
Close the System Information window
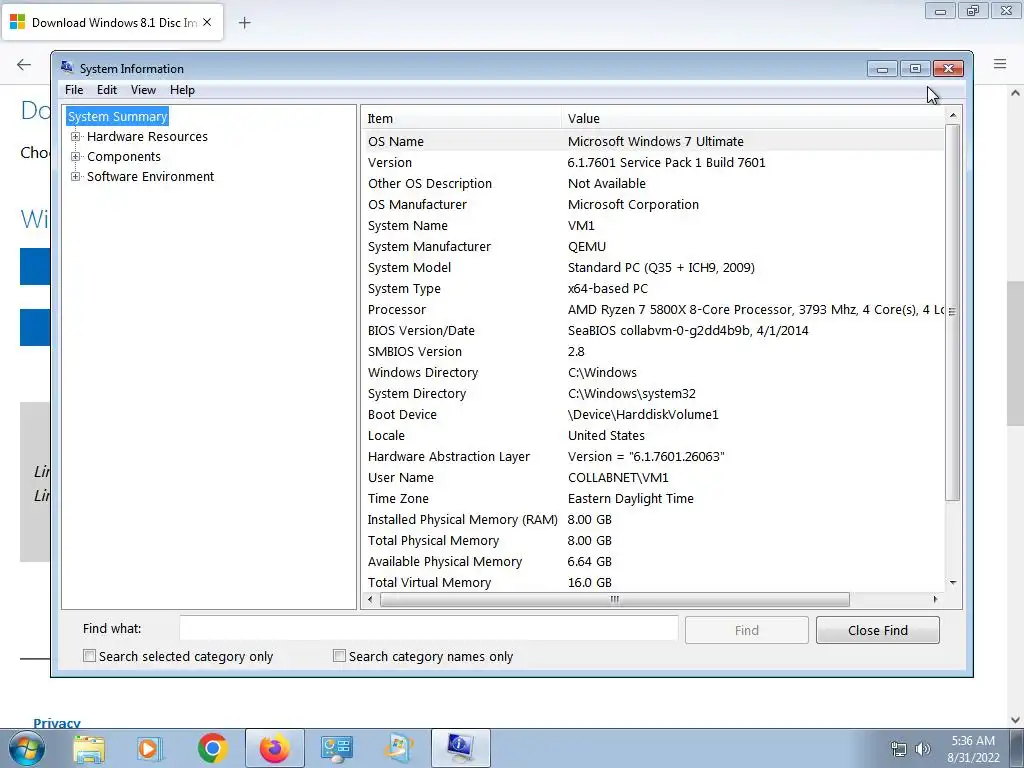pos(948,69)
